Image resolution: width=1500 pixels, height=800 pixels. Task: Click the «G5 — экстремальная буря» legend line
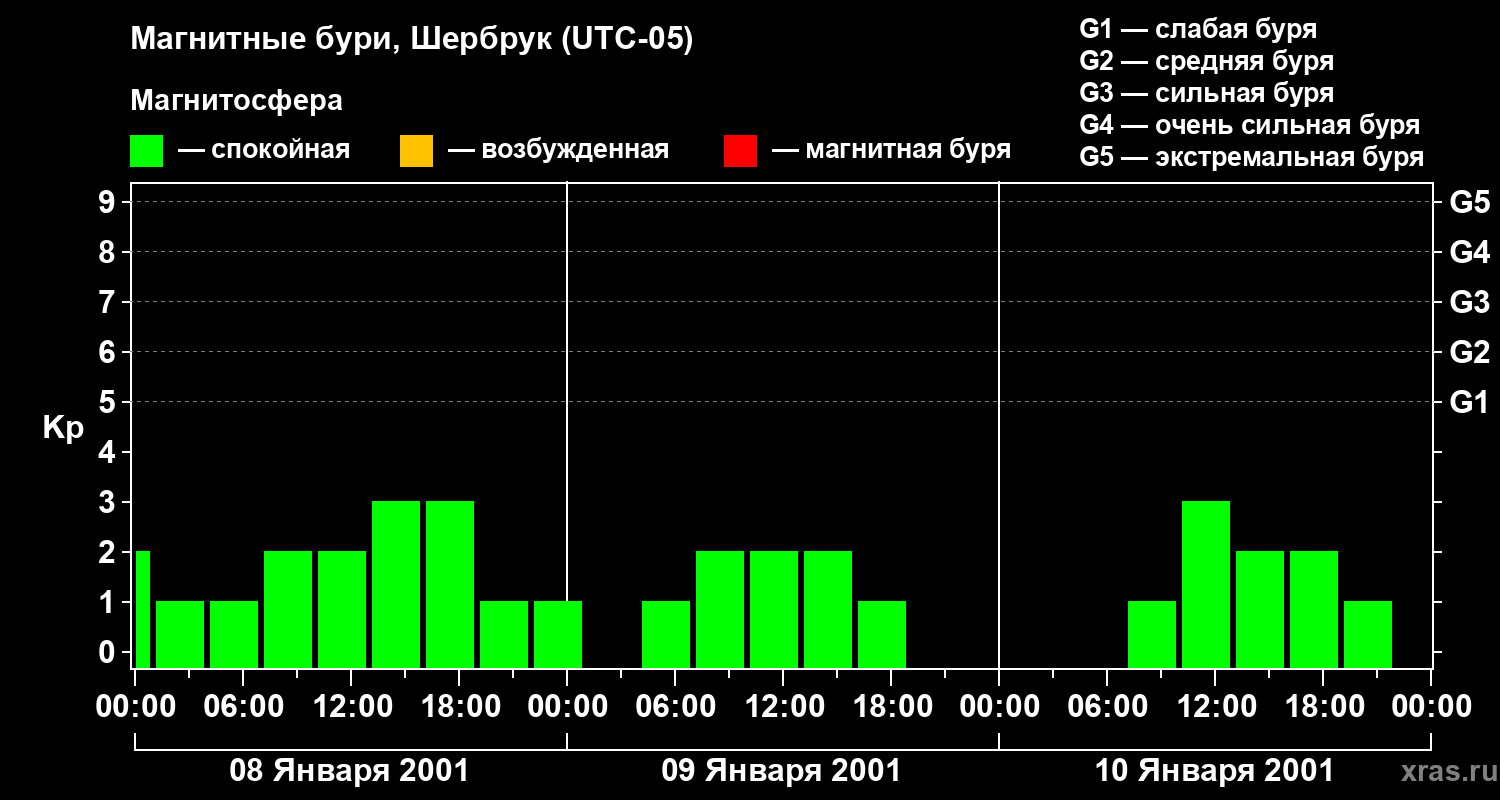pyautogui.click(x=1252, y=157)
